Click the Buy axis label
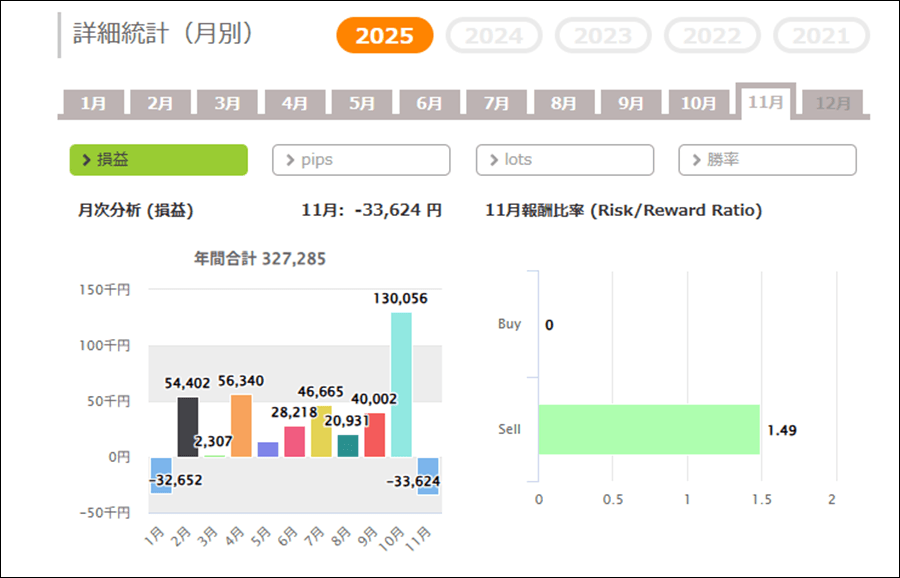 coord(509,324)
